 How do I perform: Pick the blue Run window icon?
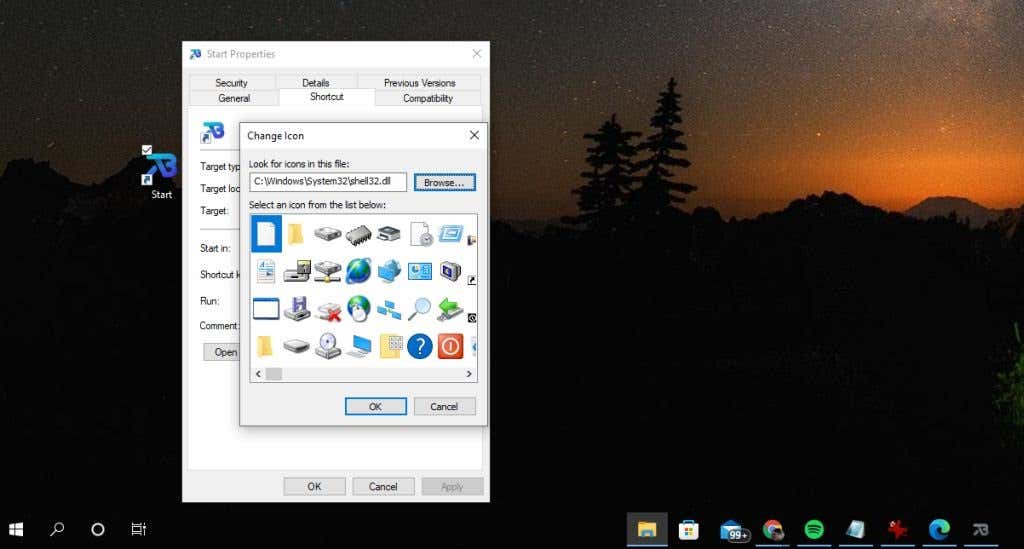451,233
